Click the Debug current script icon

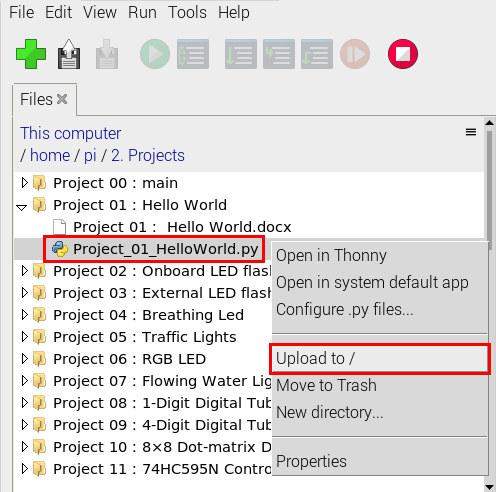pyautogui.click(x=193, y=54)
